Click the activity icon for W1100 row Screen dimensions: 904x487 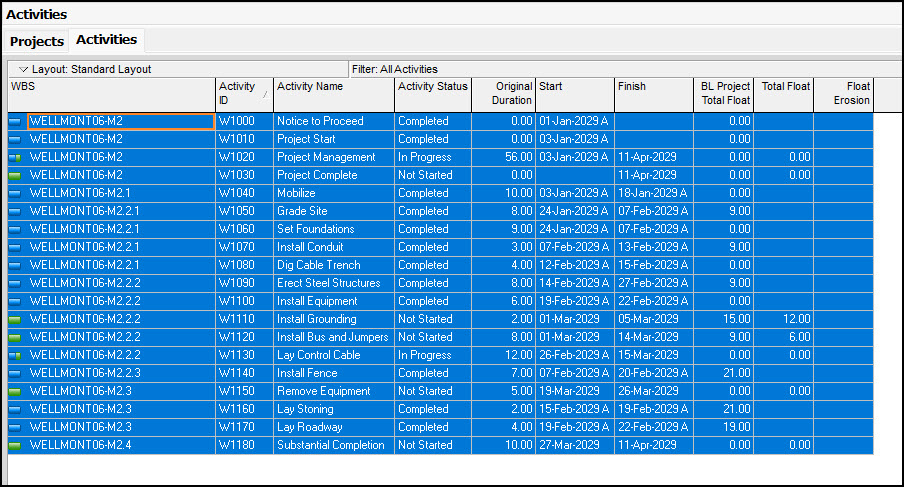[x=15, y=301]
